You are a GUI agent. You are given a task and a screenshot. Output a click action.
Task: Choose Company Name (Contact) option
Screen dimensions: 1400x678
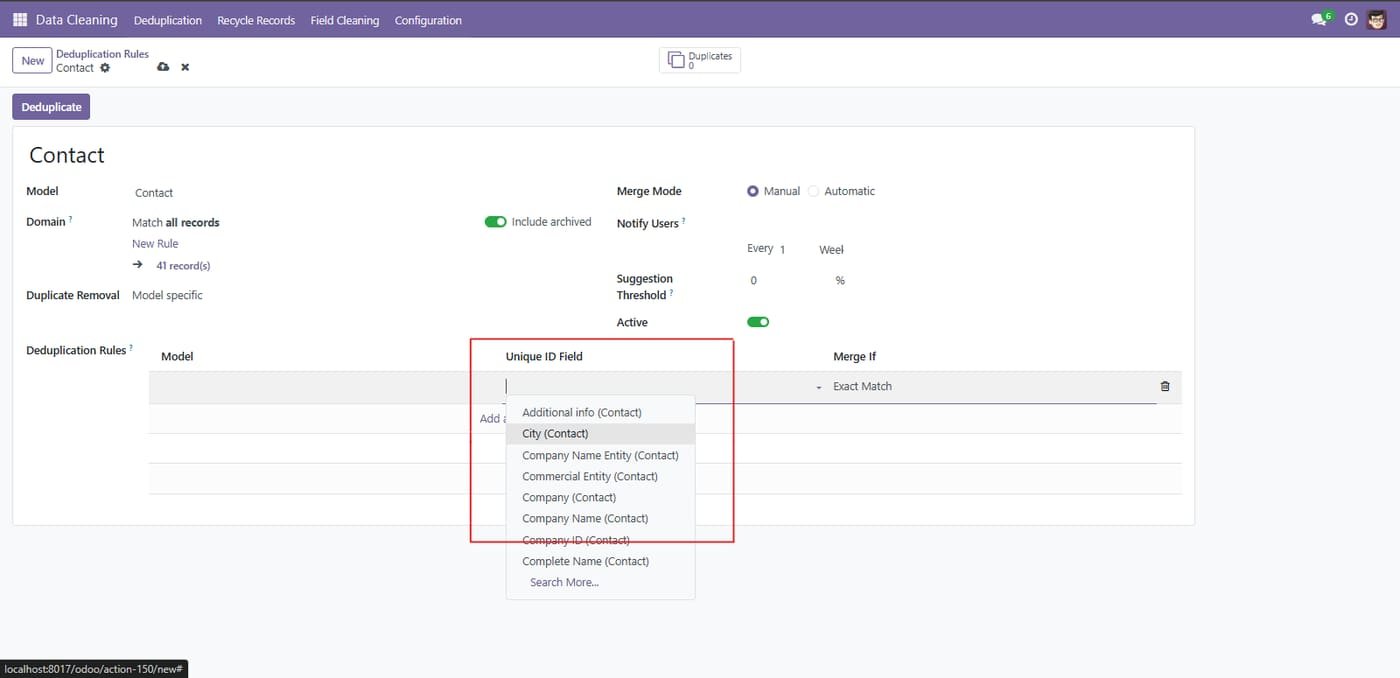(600, 518)
